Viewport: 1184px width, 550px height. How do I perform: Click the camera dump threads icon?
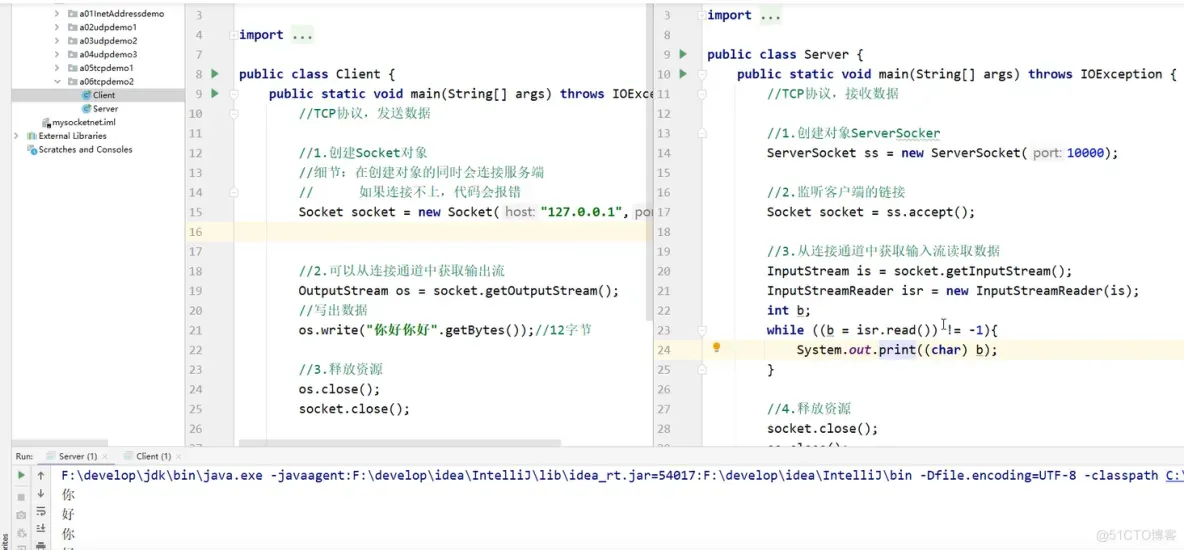[x=21, y=514]
